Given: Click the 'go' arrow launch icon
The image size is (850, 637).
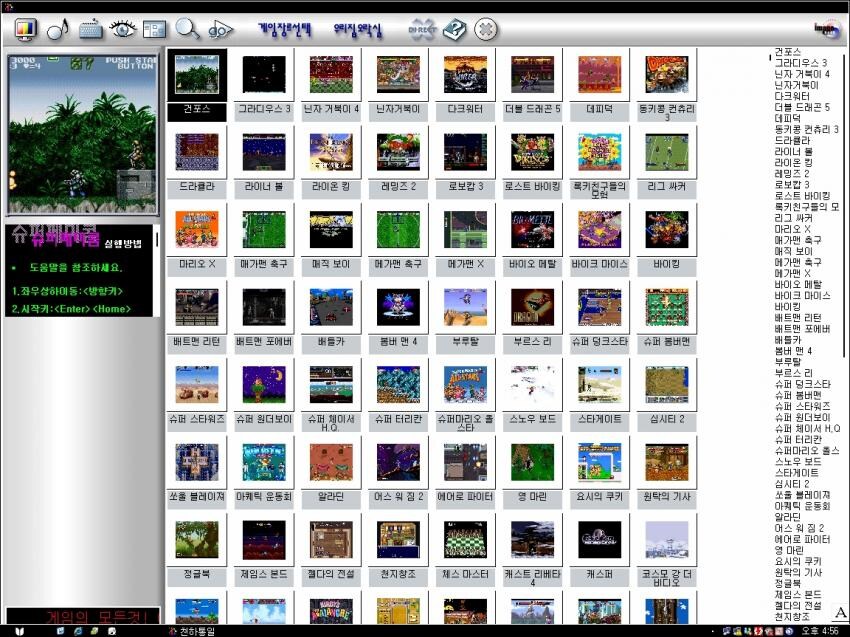Looking at the screenshot, I should pyautogui.click(x=220, y=30).
